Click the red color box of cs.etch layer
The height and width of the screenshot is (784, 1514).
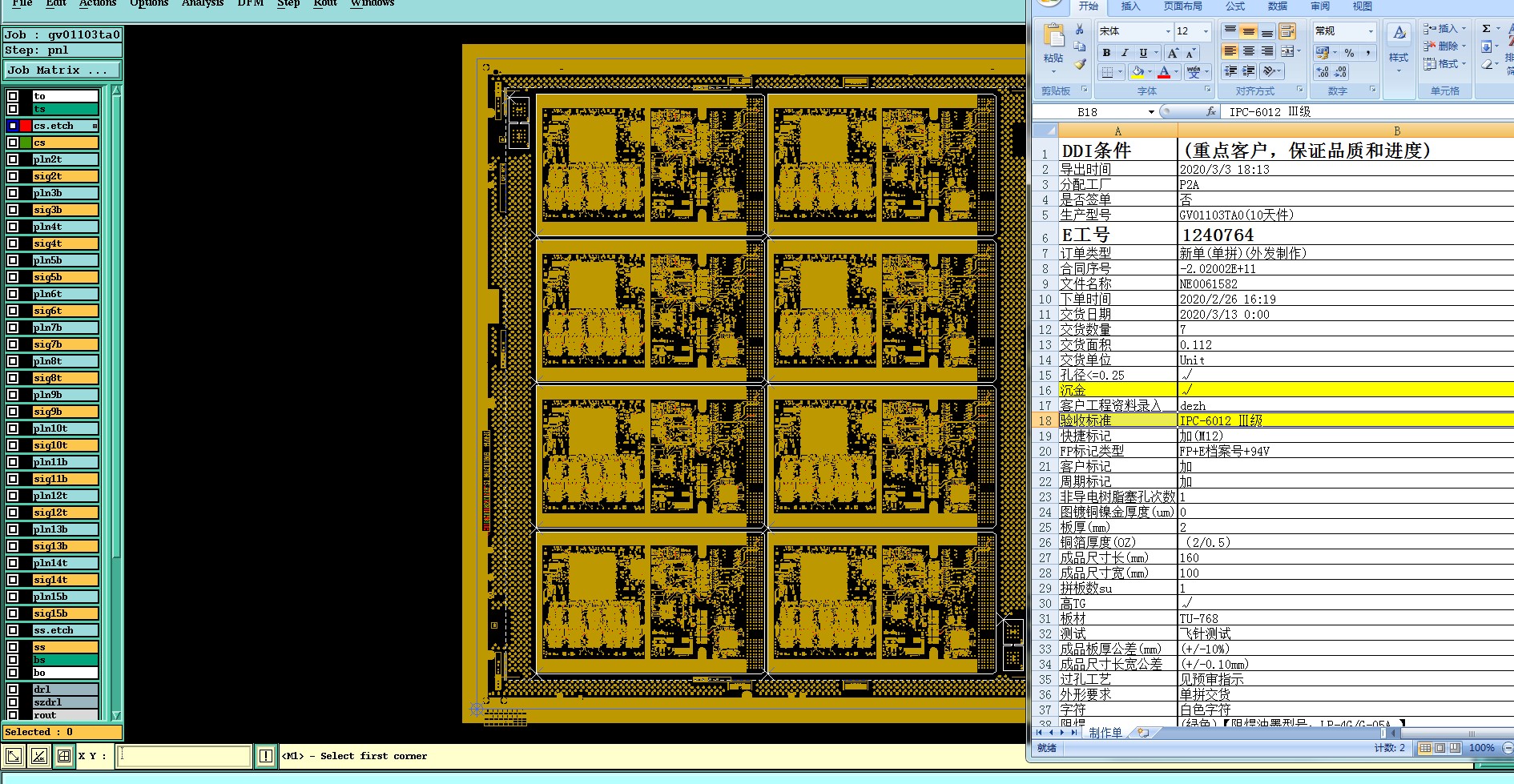[26, 126]
